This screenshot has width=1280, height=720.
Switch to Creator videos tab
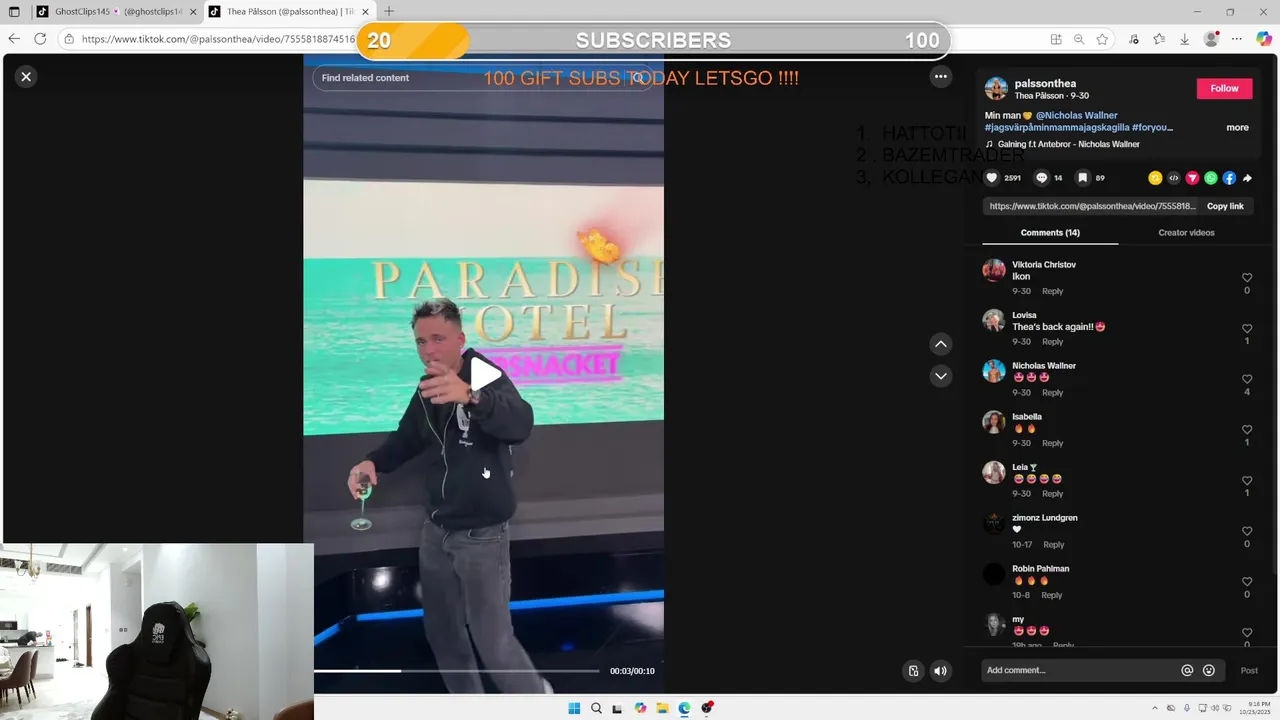pyautogui.click(x=1186, y=233)
